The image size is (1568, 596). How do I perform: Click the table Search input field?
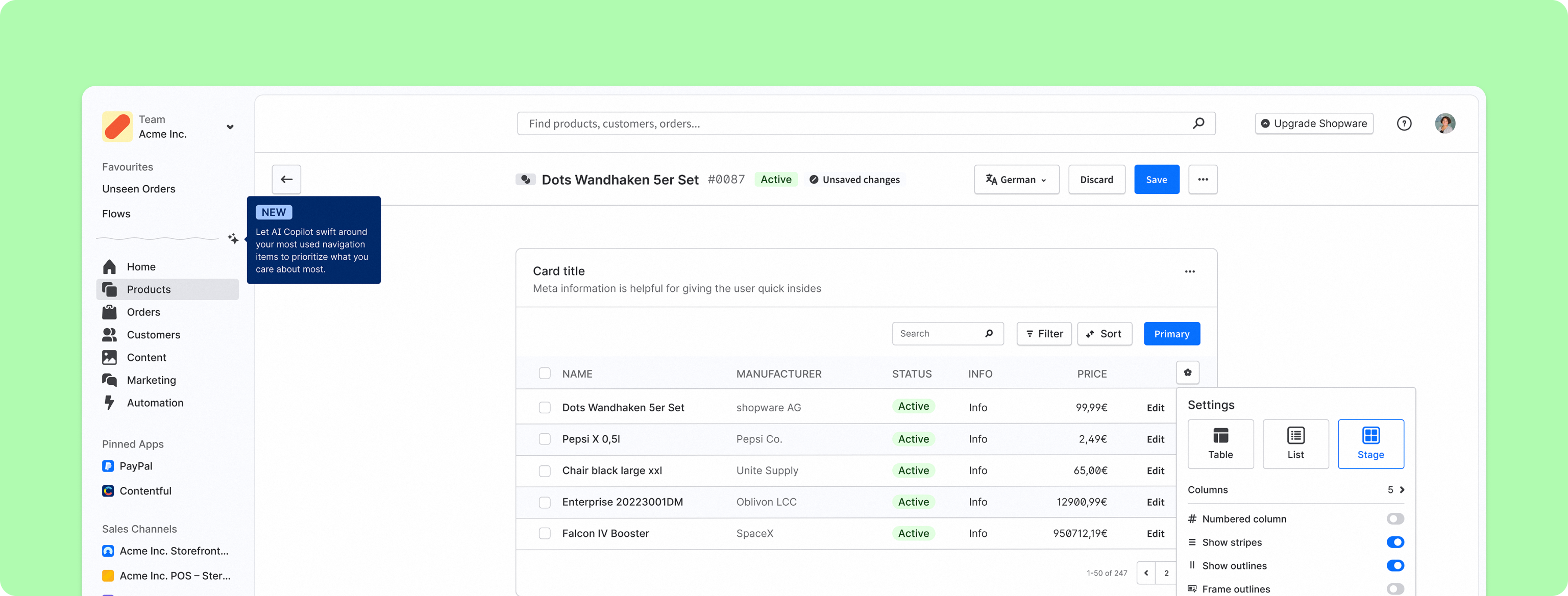[937, 334]
